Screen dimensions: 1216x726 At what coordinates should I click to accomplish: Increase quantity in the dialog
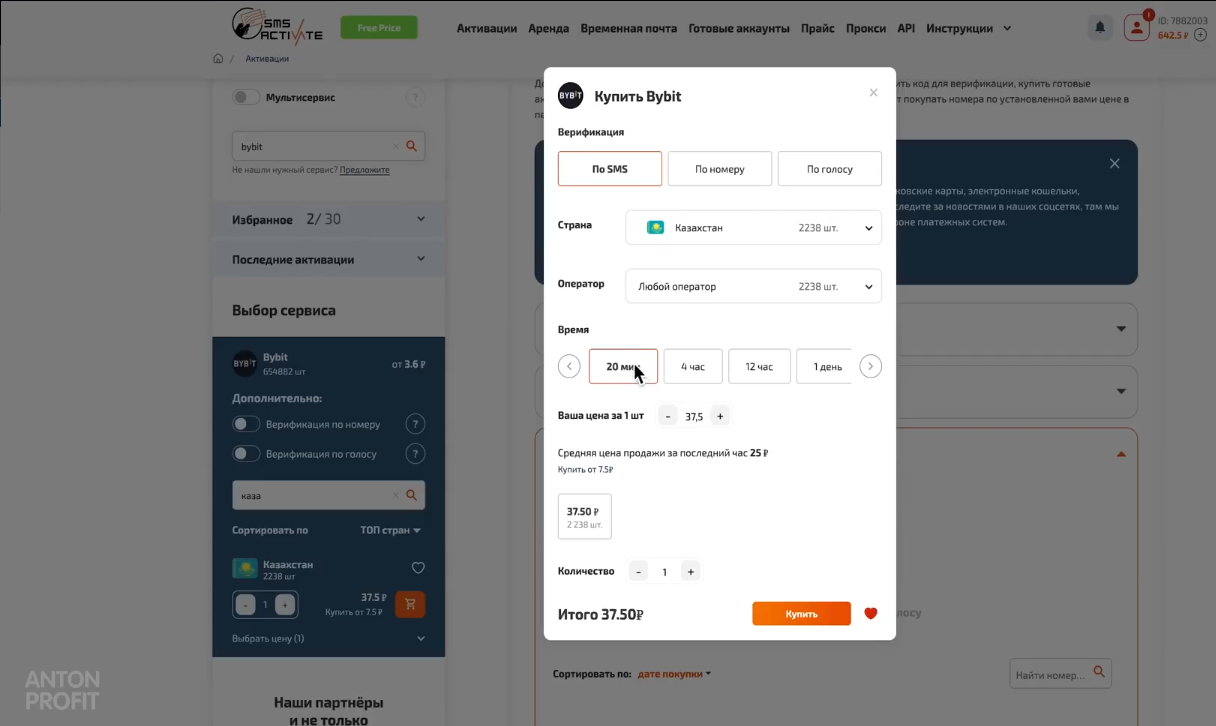tap(689, 572)
